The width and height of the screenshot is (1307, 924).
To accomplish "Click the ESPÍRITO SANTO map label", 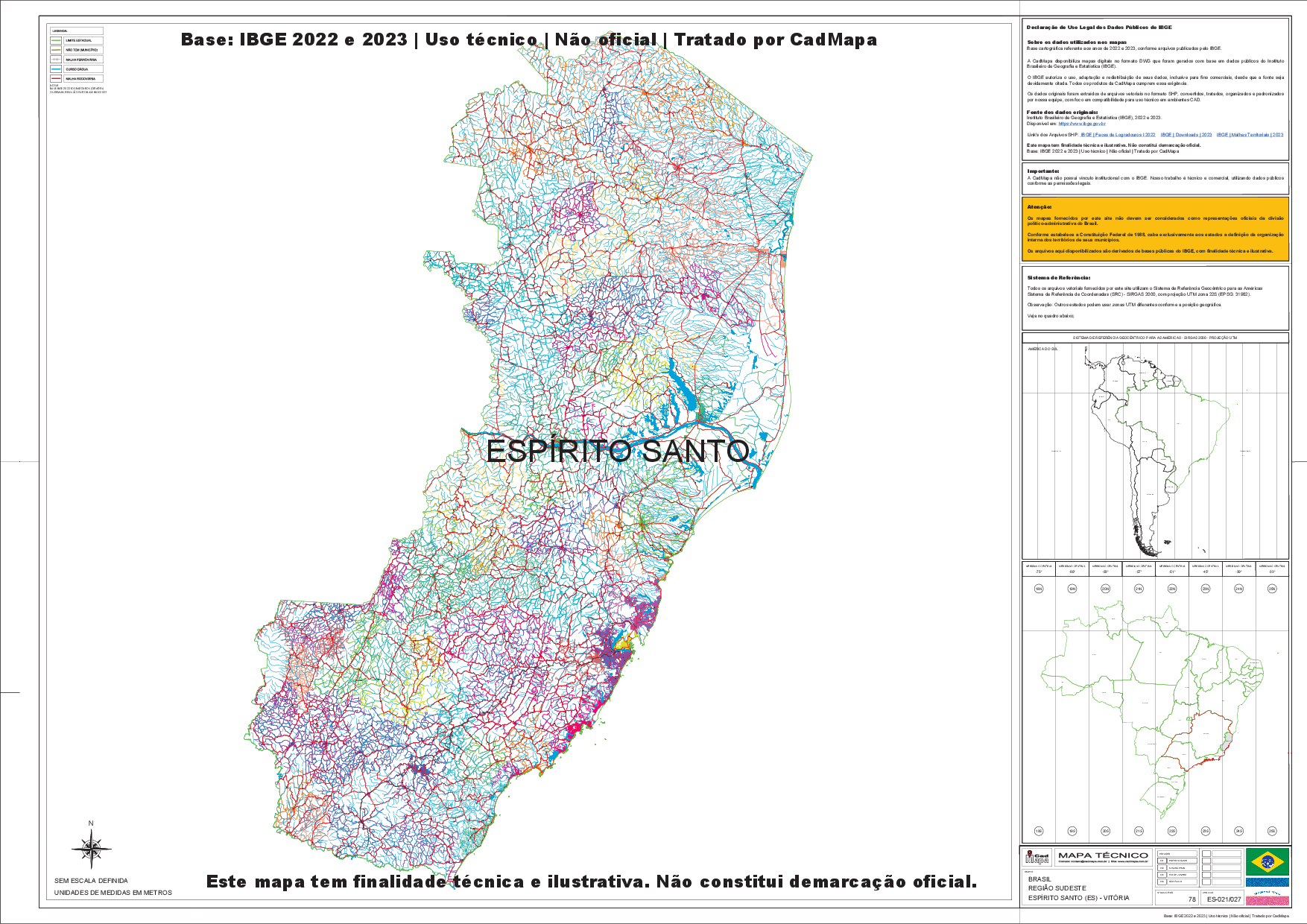I will pyautogui.click(x=617, y=452).
